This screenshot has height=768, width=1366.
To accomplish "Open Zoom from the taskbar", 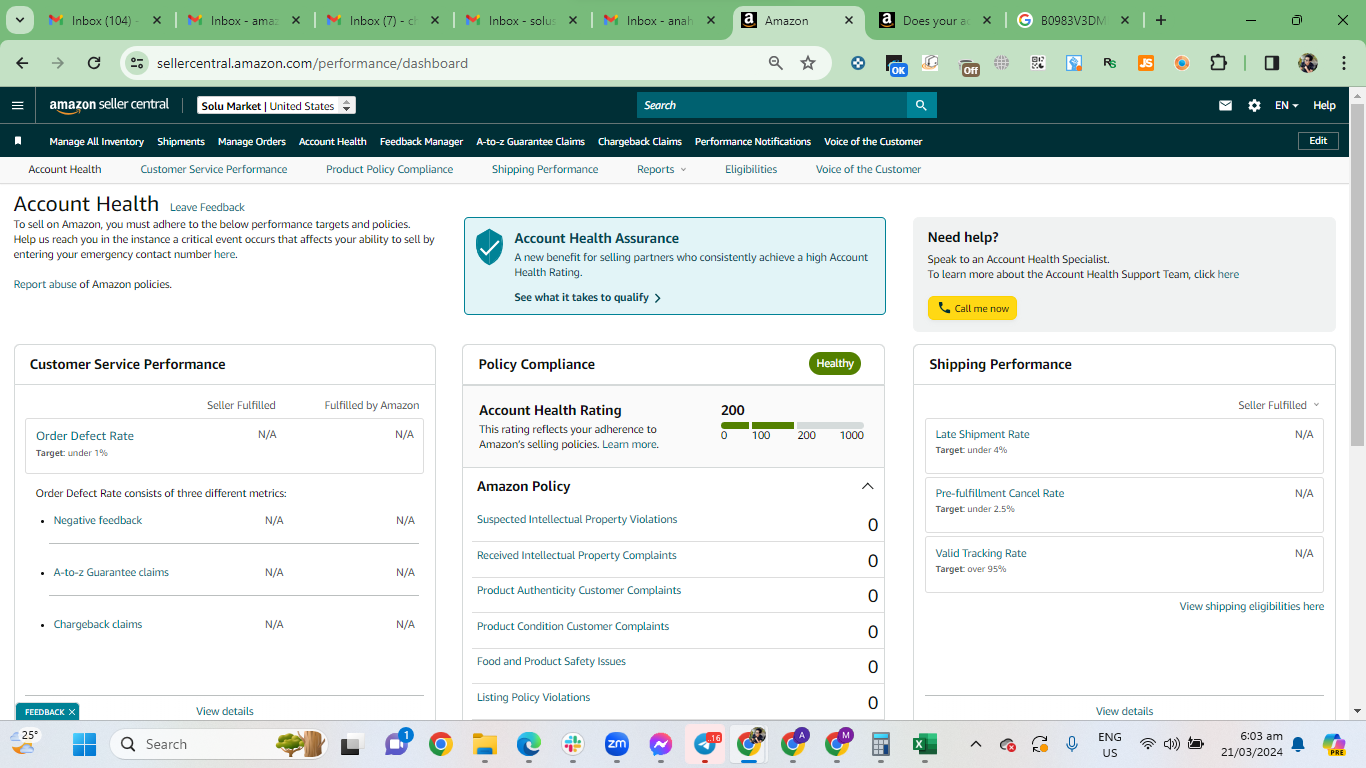I will tap(617, 744).
